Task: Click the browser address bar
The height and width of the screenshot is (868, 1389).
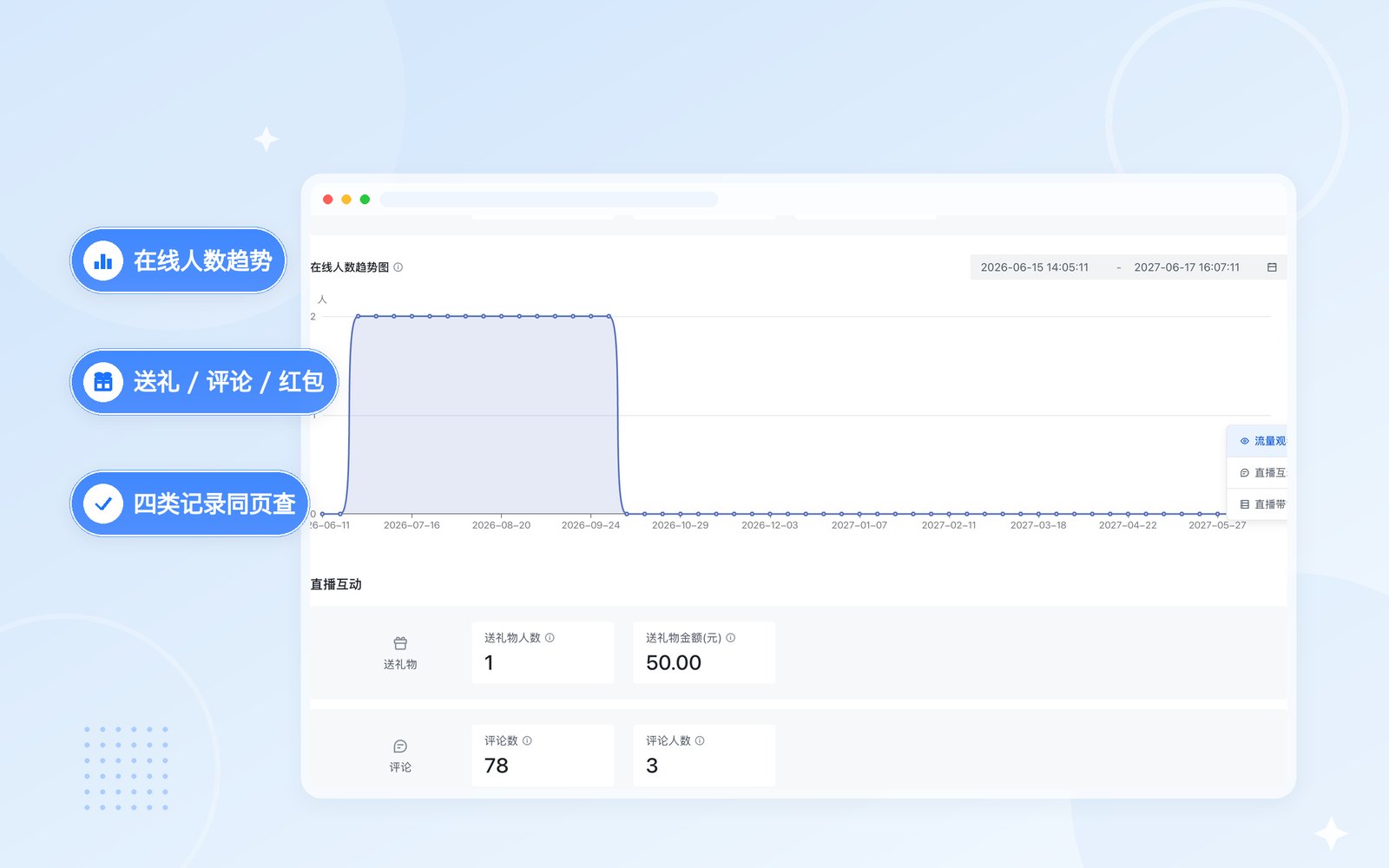Action: [x=549, y=200]
